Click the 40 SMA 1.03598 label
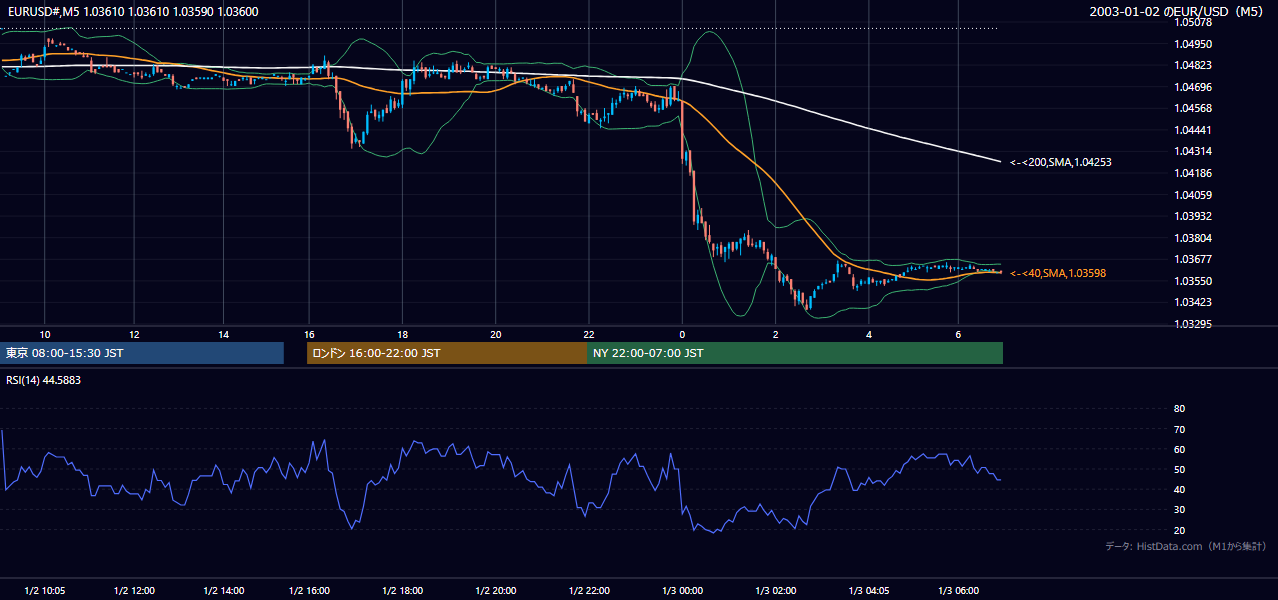 (x=1058, y=273)
